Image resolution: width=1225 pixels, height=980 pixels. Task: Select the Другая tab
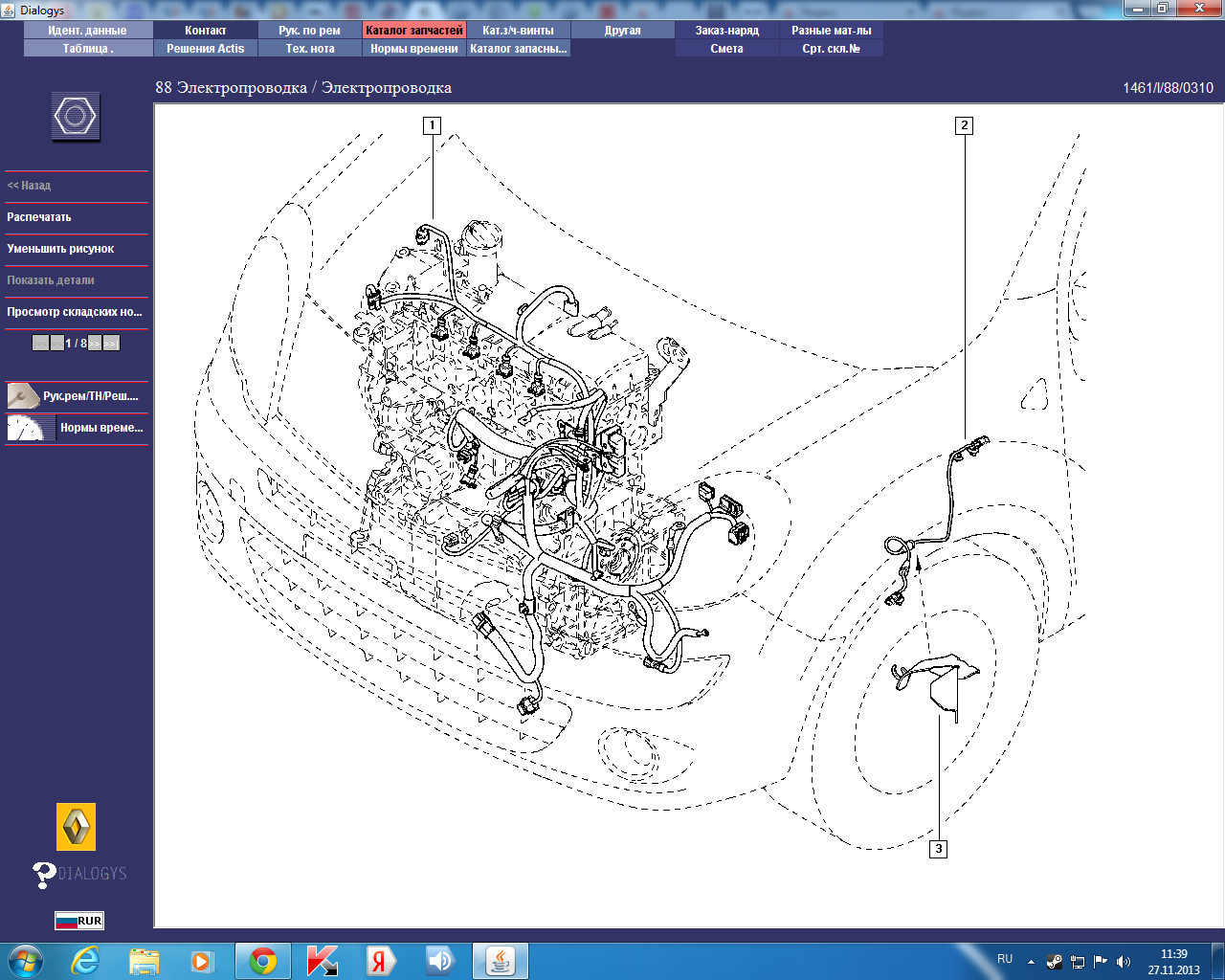(623, 31)
